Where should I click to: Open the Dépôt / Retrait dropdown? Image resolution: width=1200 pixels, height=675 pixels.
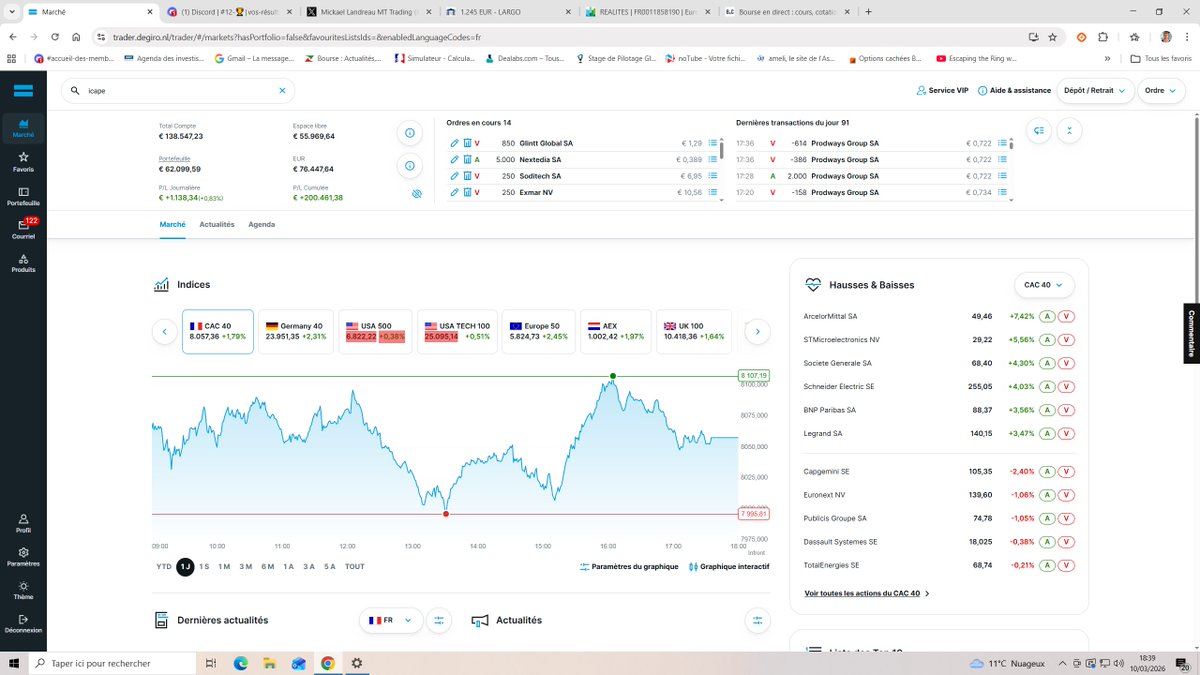tap(1094, 90)
